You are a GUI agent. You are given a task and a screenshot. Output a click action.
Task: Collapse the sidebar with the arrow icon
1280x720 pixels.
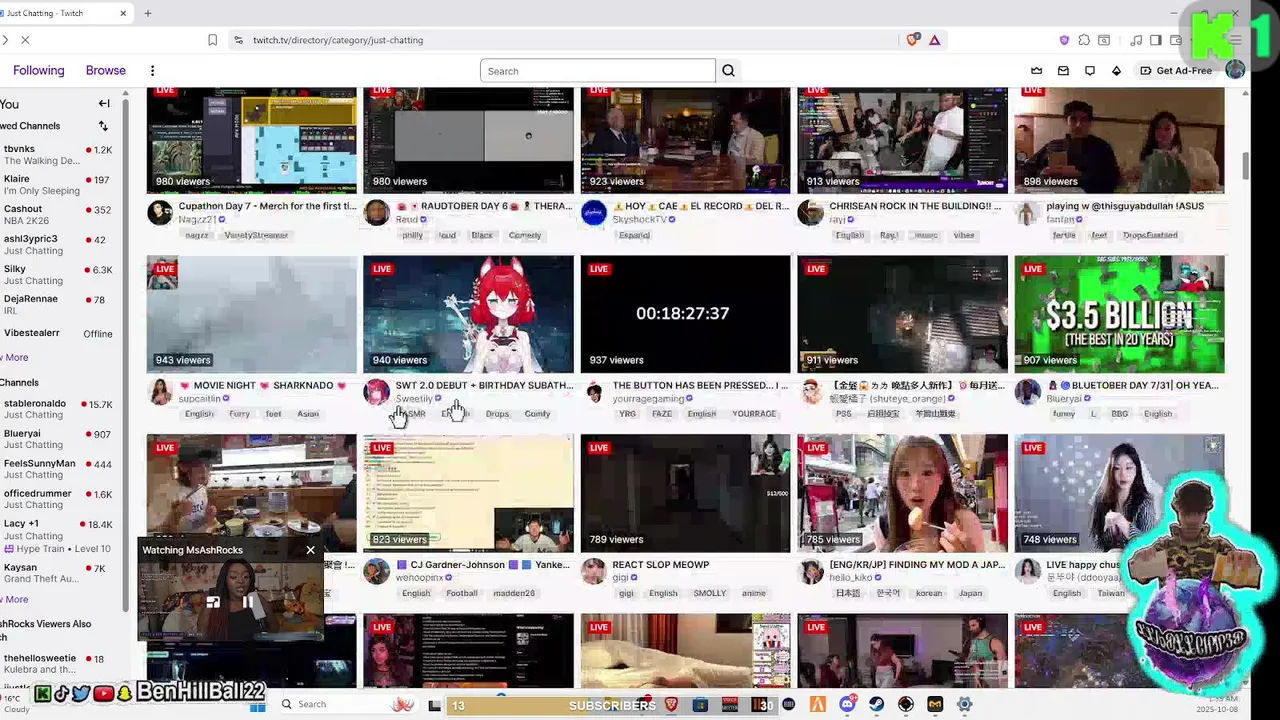(104, 103)
